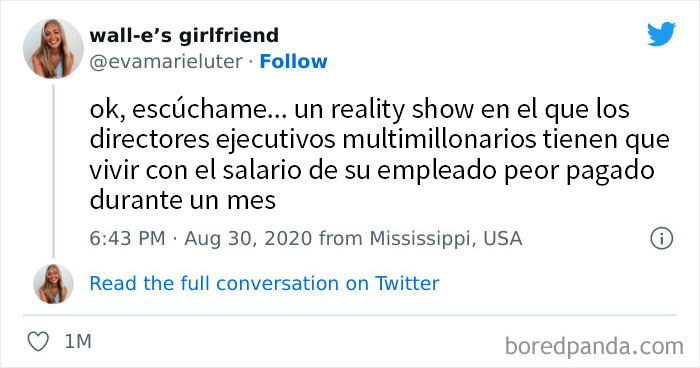Viewport: 700px width, 368px height.
Task: Select the Aug 30, 2020 date
Action: point(248,238)
